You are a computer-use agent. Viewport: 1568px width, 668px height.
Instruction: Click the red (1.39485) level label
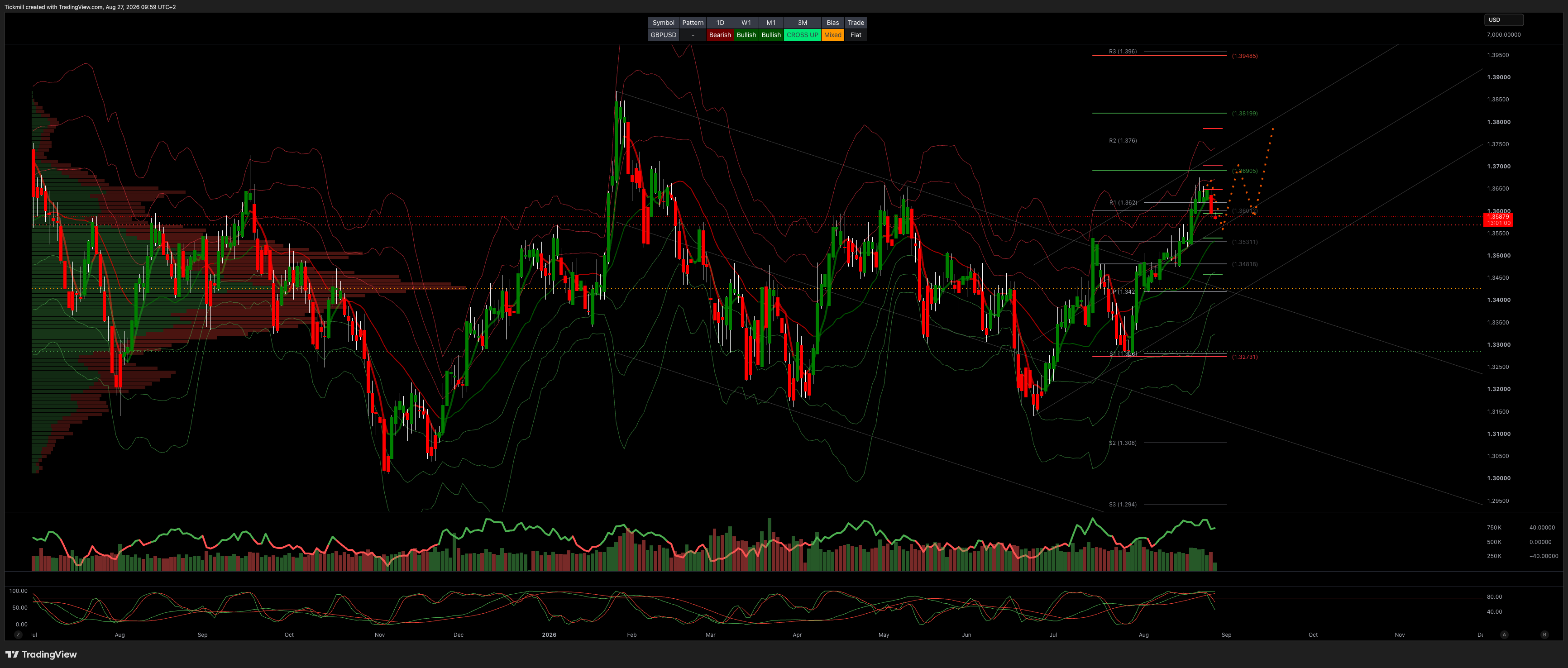click(1245, 56)
